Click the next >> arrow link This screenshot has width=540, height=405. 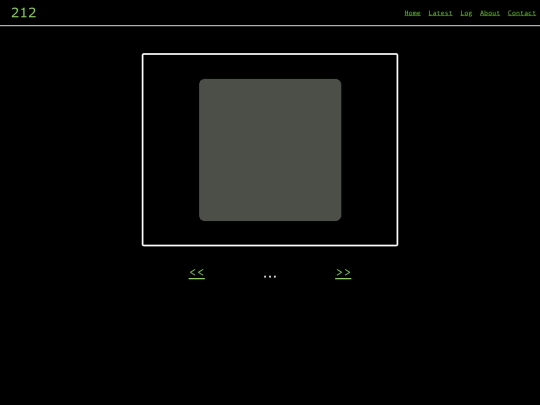point(343,273)
